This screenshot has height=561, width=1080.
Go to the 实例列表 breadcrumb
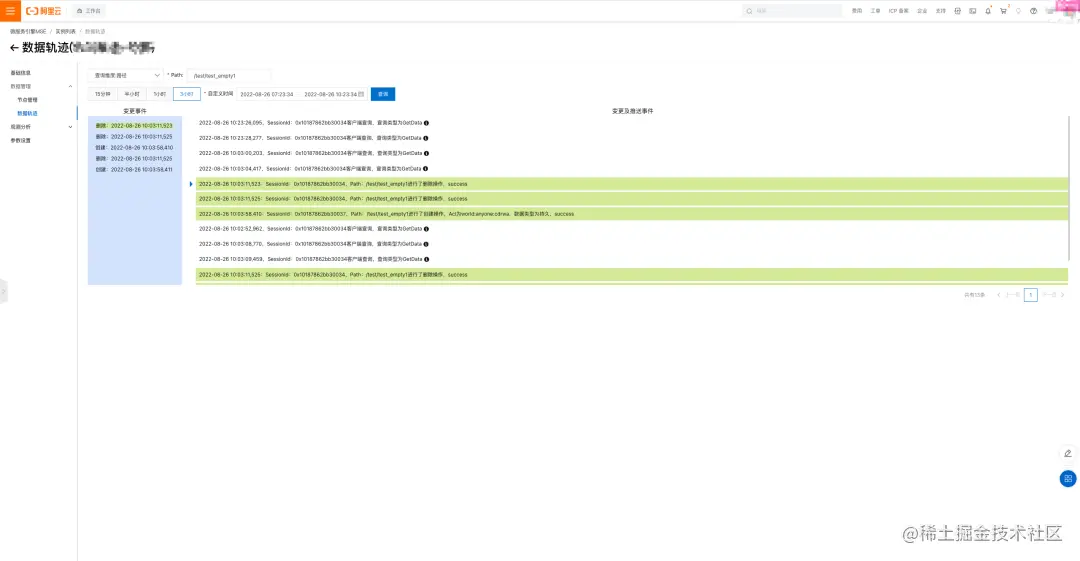click(x=65, y=32)
